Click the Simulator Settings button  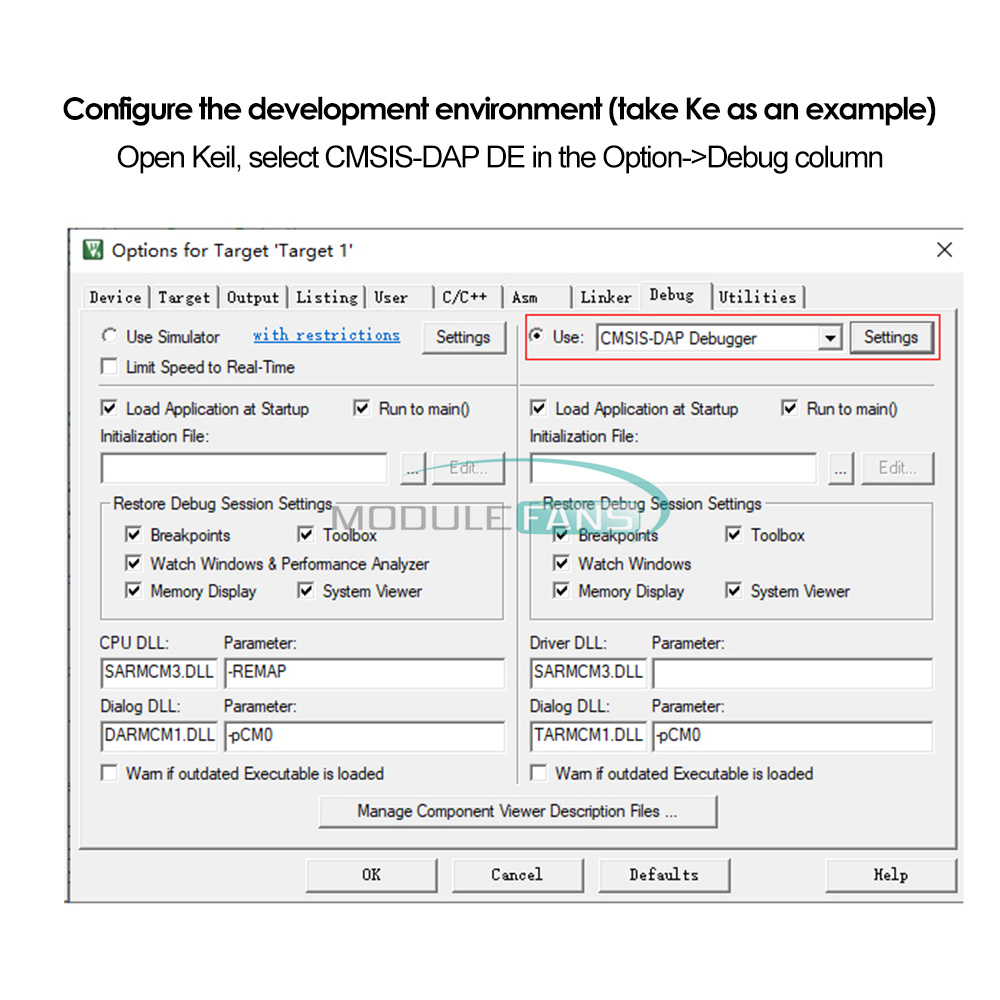pos(463,338)
